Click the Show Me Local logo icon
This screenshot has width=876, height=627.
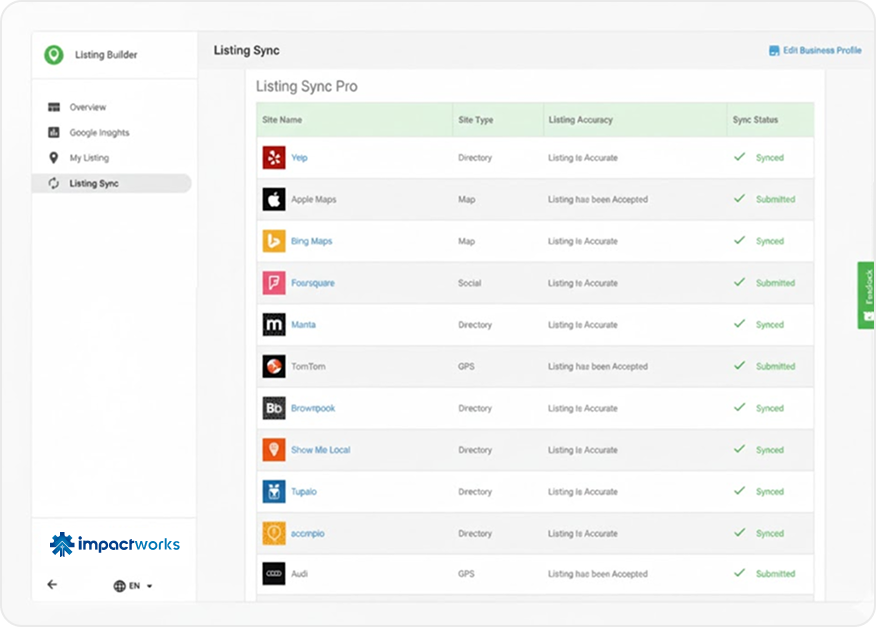click(274, 450)
